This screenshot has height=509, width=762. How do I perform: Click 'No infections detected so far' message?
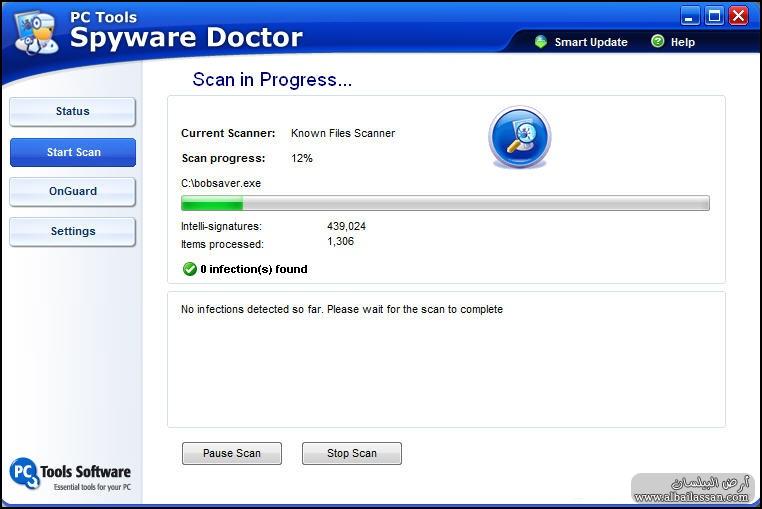point(342,309)
